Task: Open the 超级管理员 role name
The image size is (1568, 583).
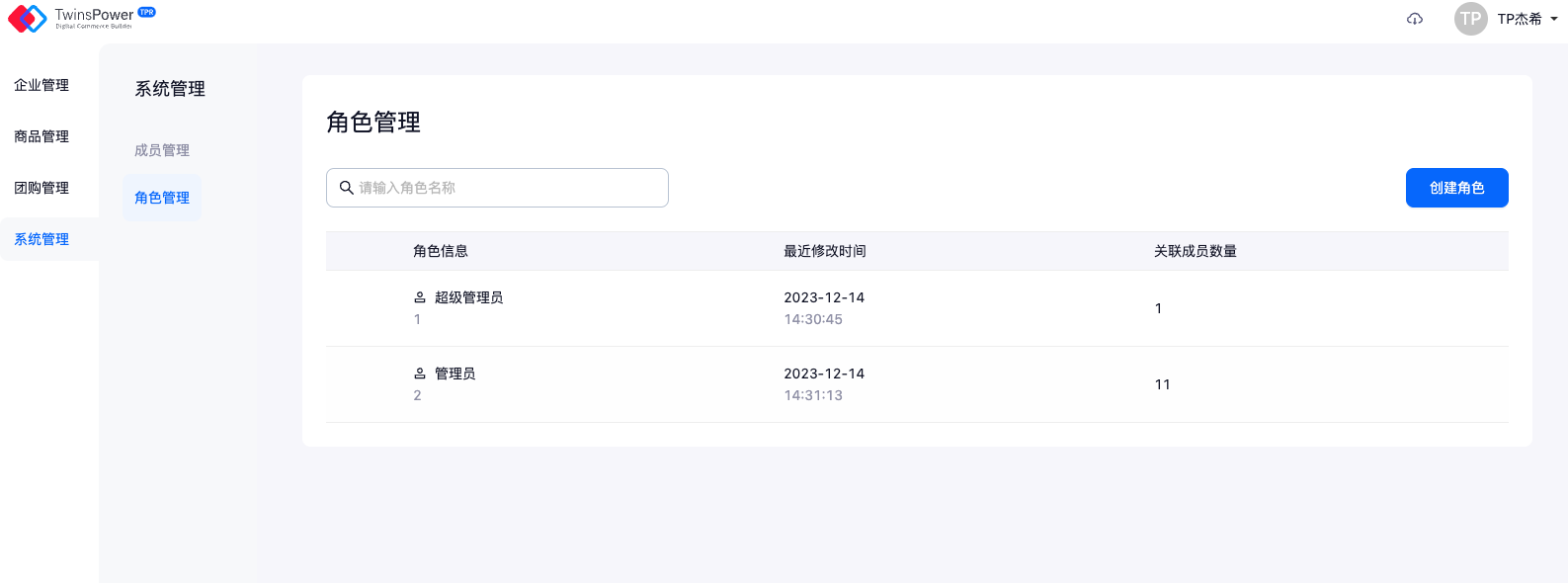Action: click(x=468, y=297)
